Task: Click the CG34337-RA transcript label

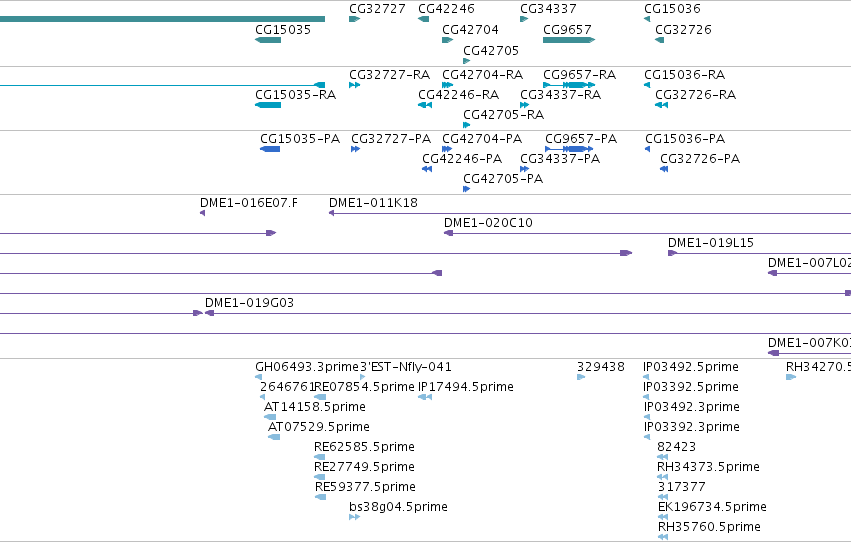Action: (560, 94)
